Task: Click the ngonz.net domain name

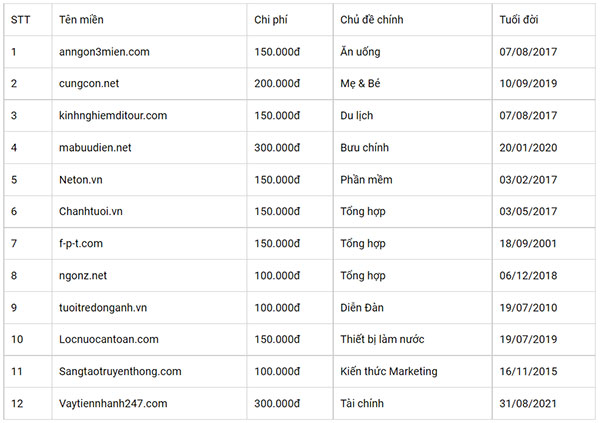Action: pos(83,276)
